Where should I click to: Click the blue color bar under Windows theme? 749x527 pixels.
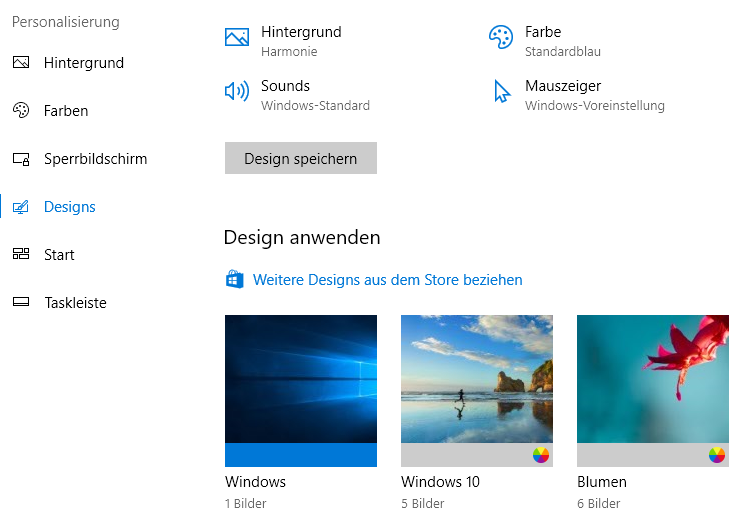[301, 455]
